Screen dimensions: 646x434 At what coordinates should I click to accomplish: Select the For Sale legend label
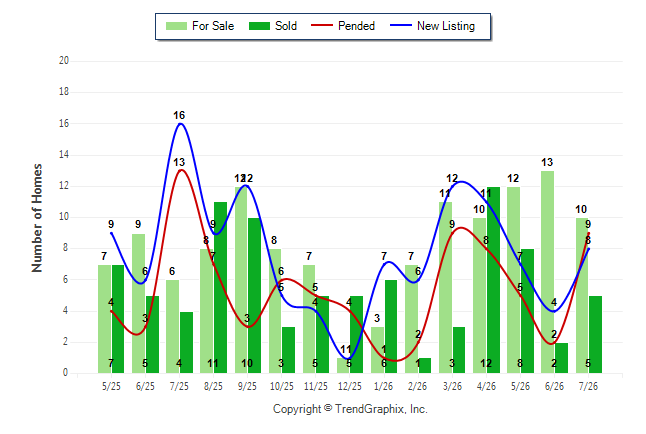[x=213, y=26]
